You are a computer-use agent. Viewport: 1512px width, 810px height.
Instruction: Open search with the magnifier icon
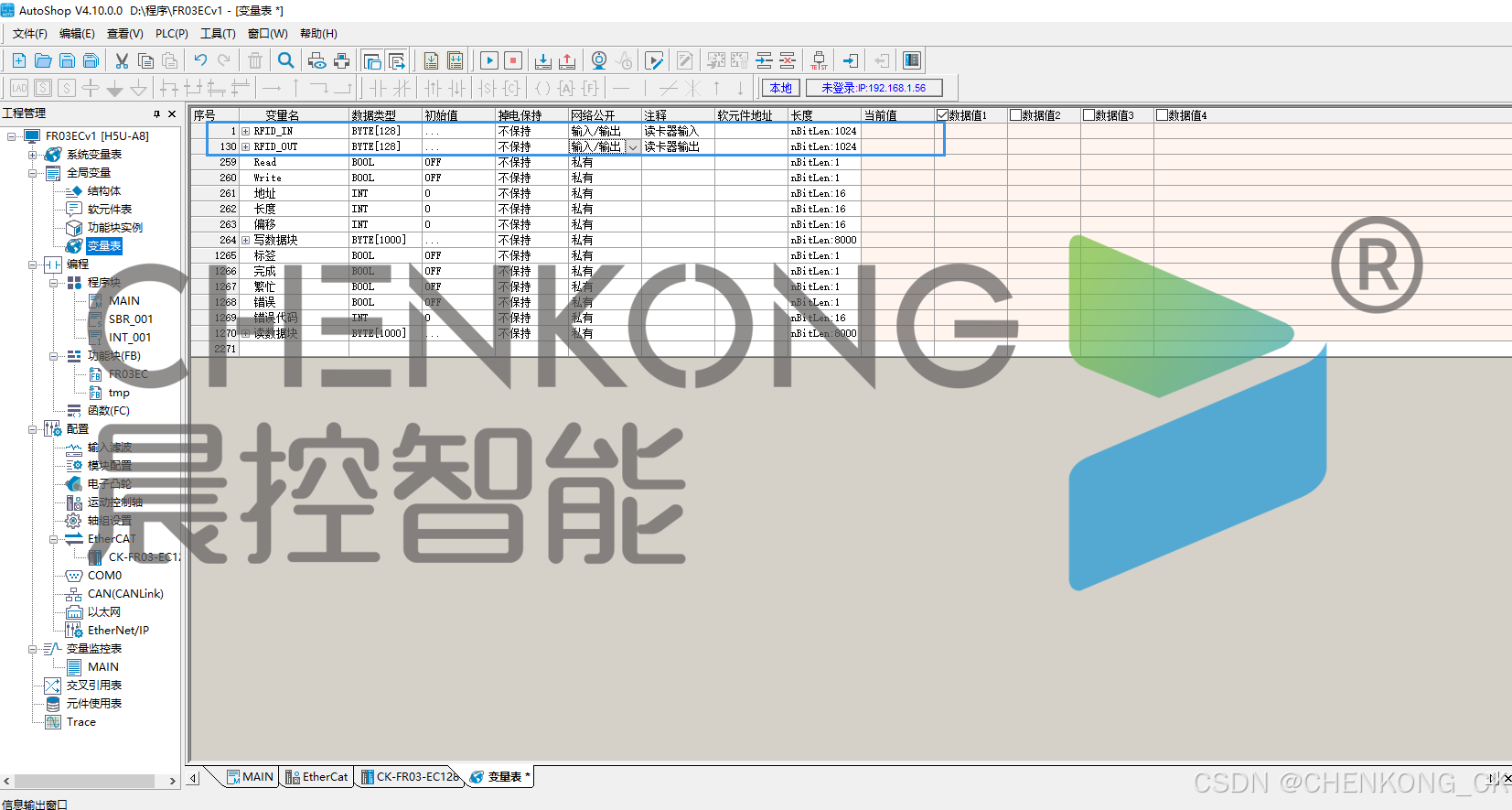pyautogui.click(x=286, y=60)
